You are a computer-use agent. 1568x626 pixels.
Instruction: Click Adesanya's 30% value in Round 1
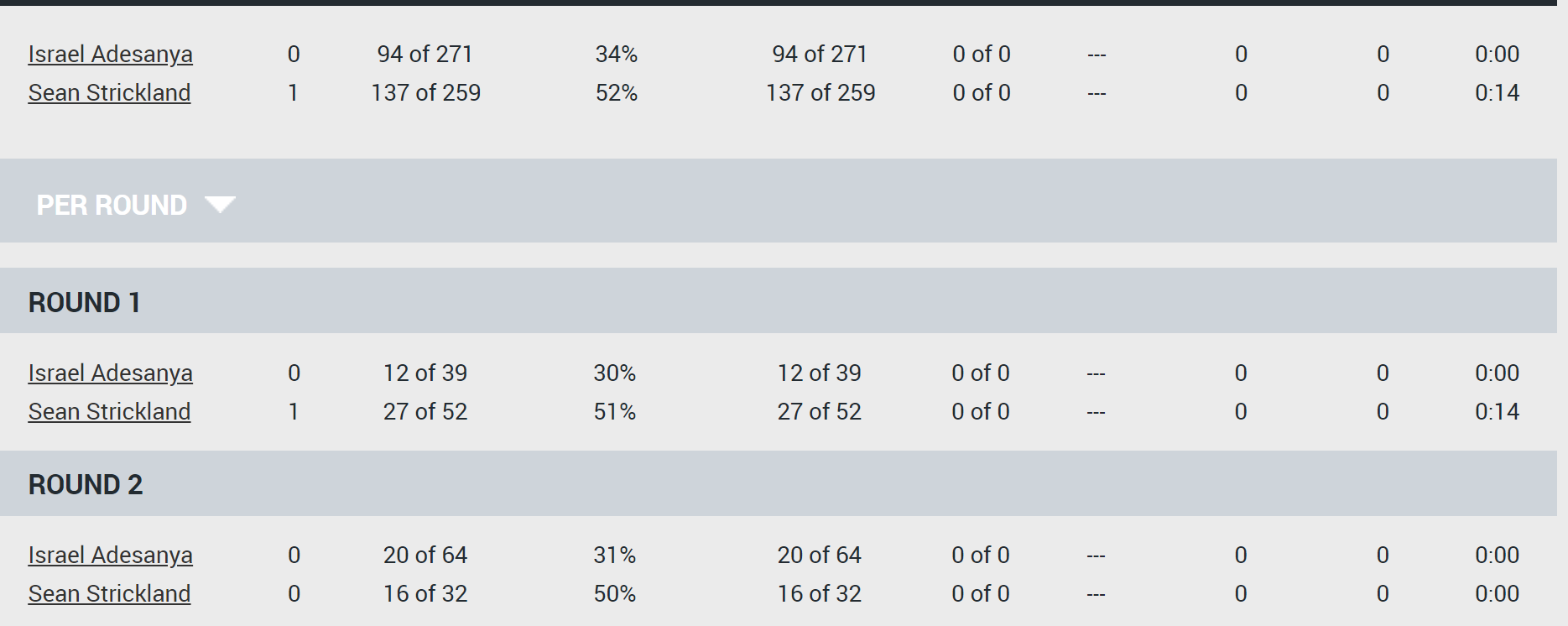point(615,373)
